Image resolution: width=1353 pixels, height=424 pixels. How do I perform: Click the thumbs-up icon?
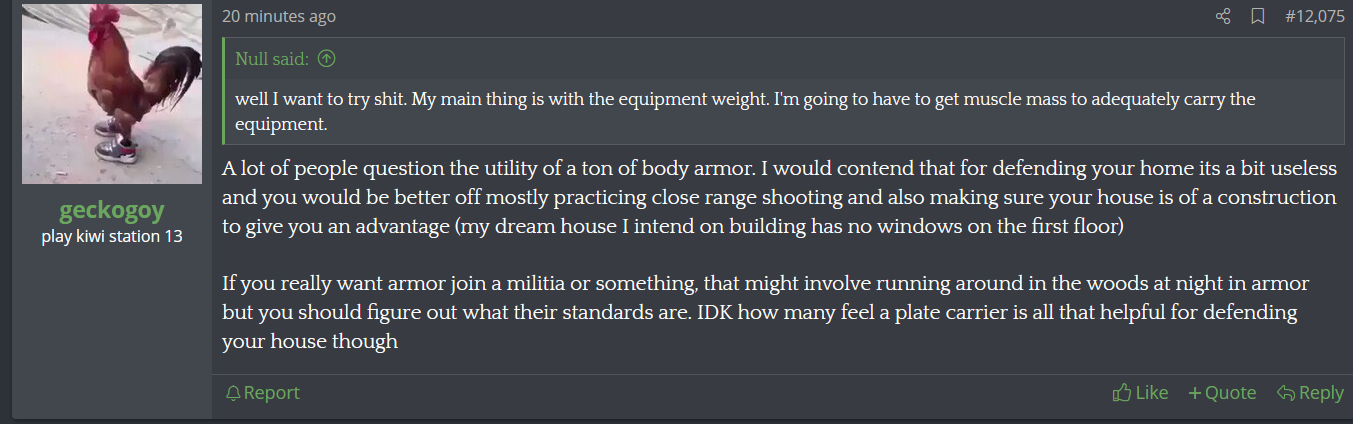[1122, 393]
